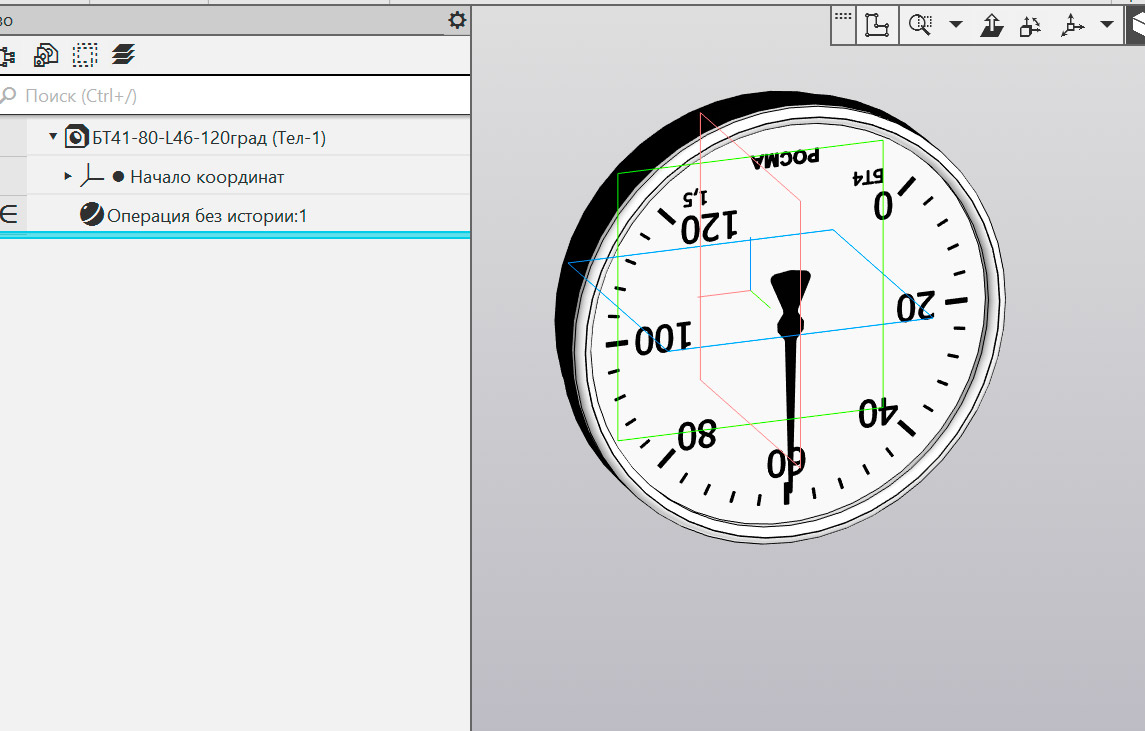1145x731 pixels.
Task: Toggle visibility dot next to Начало координат
Action: click(118, 177)
